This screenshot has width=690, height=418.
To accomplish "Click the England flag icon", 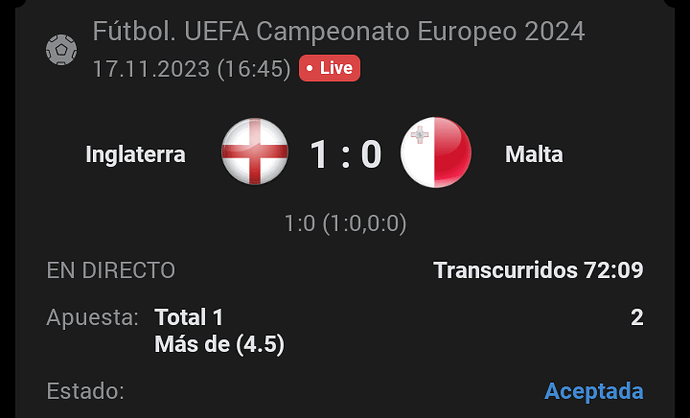I will coord(255,151).
